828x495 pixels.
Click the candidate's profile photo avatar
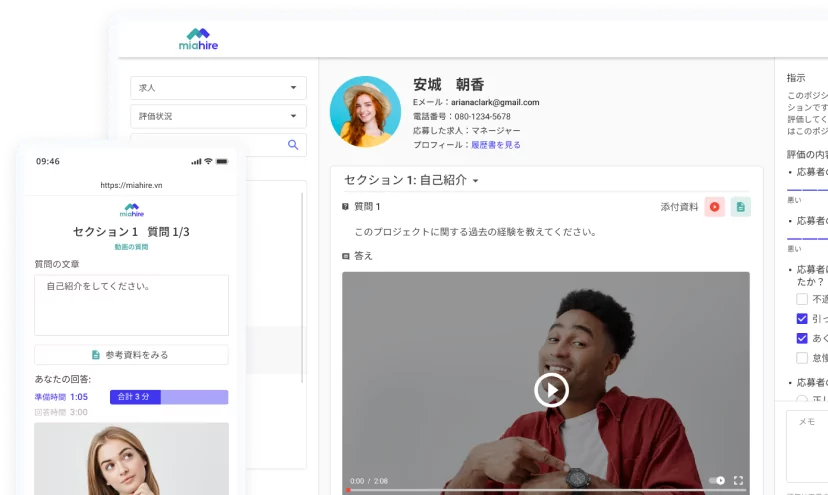pyautogui.click(x=365, y=112)
